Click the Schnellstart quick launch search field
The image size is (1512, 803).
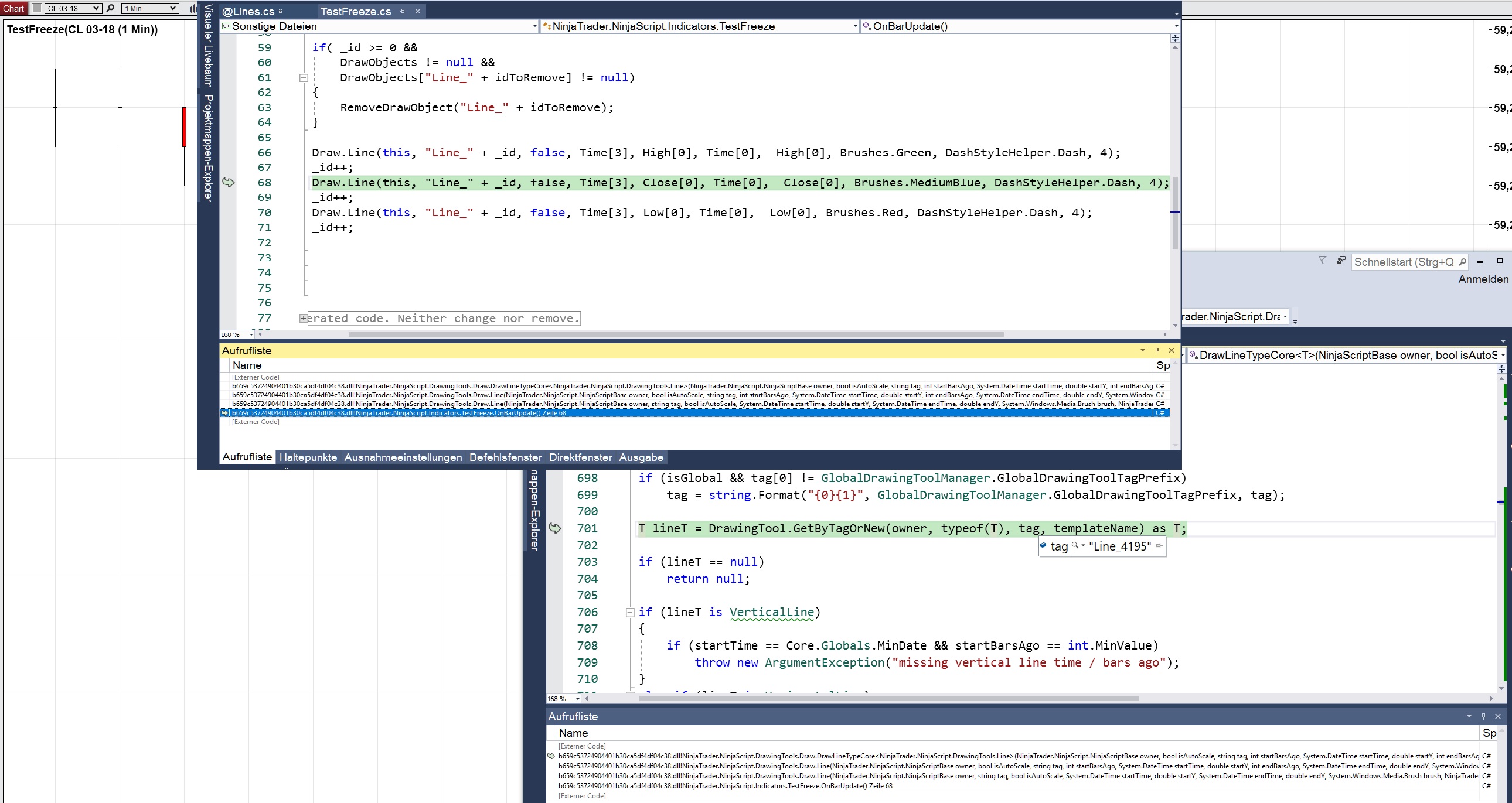(1403, 262)
